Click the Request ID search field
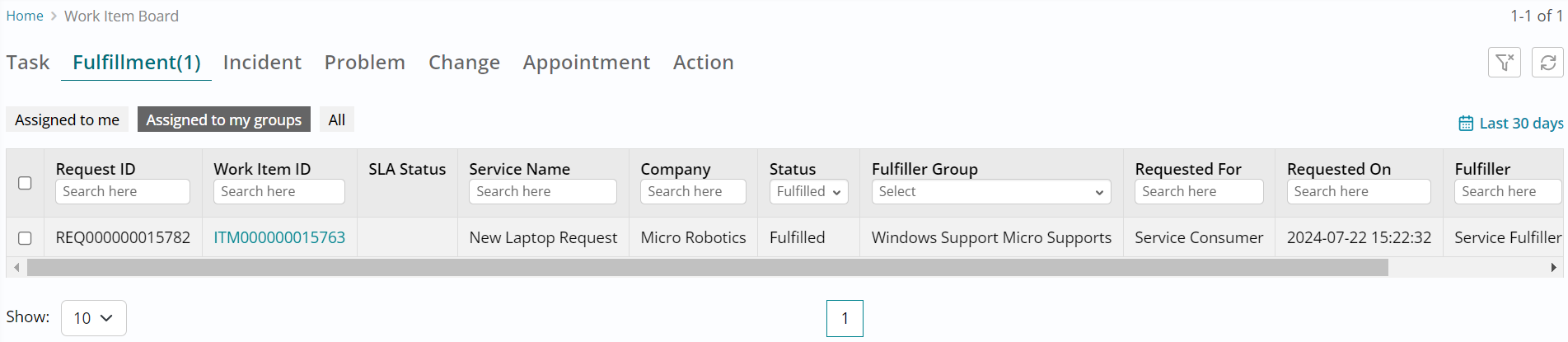 point(122,191)
